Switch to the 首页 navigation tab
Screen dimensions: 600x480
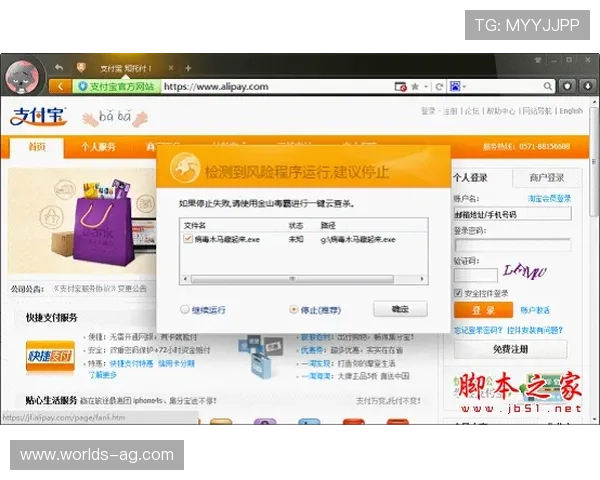(37, 147)
